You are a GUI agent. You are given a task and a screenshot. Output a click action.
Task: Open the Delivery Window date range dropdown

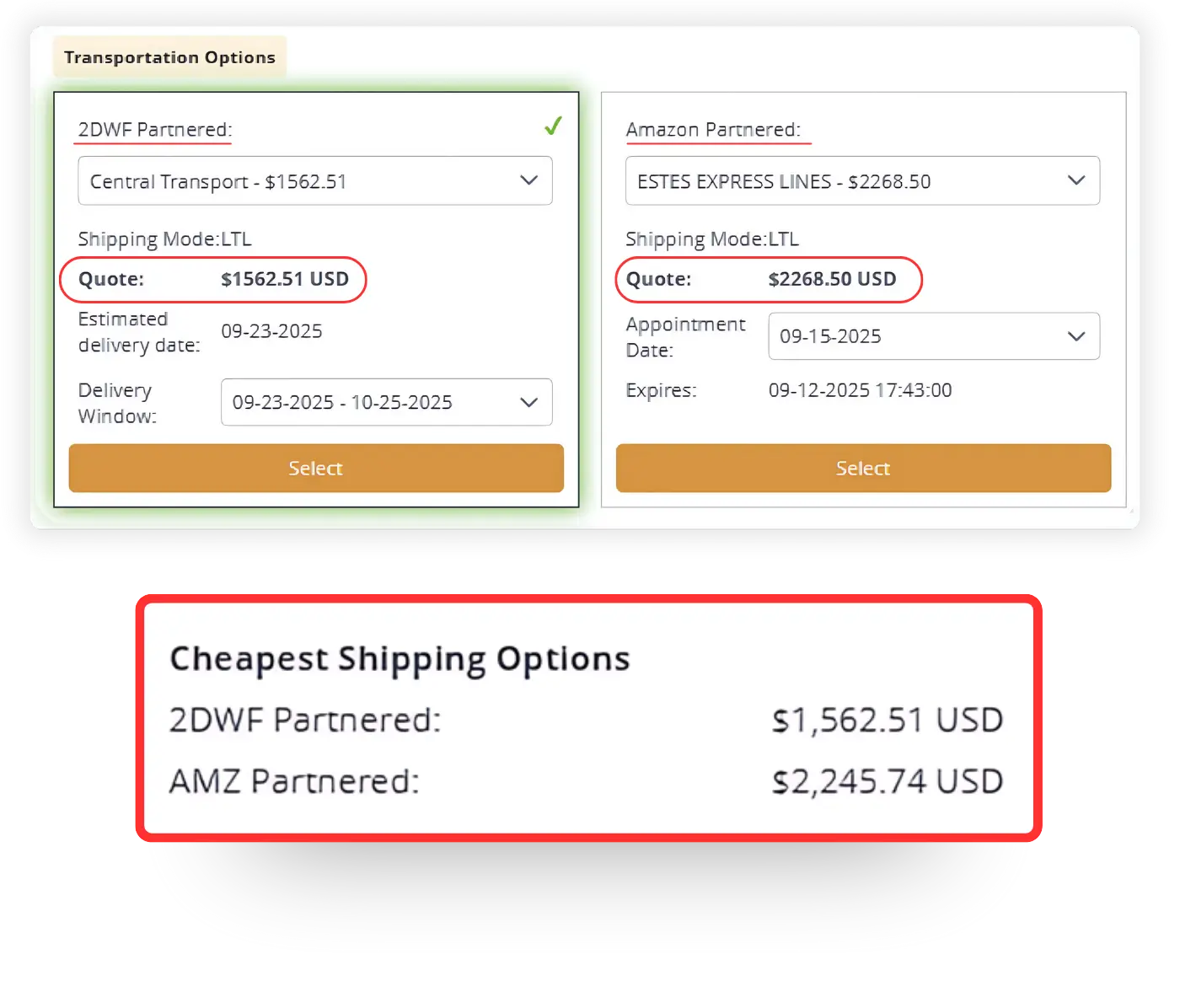click(x=386, y=402)
